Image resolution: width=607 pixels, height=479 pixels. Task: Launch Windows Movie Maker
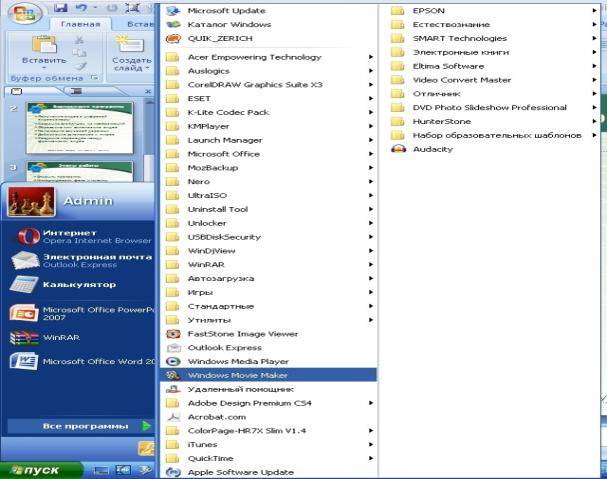(x=268, y=375)
